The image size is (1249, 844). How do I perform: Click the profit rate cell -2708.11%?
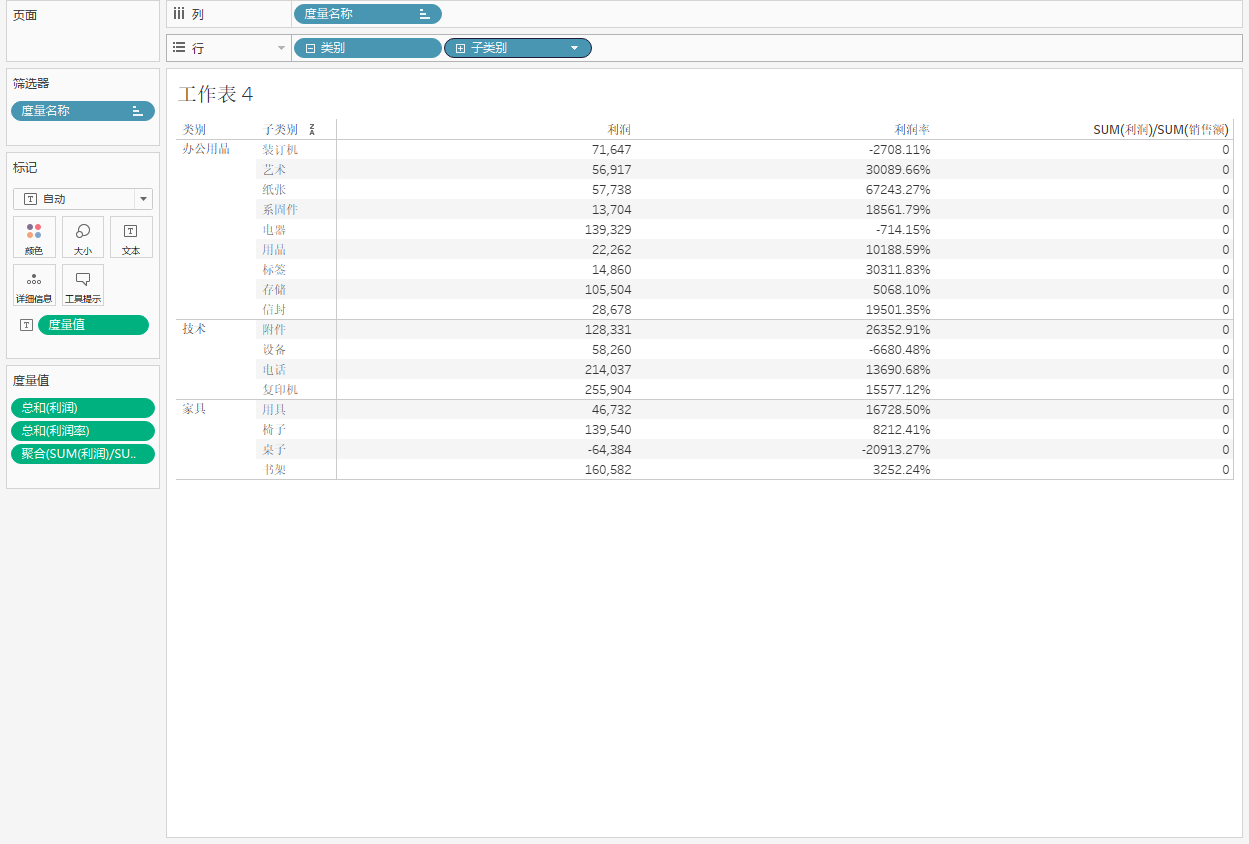[900, 150]
